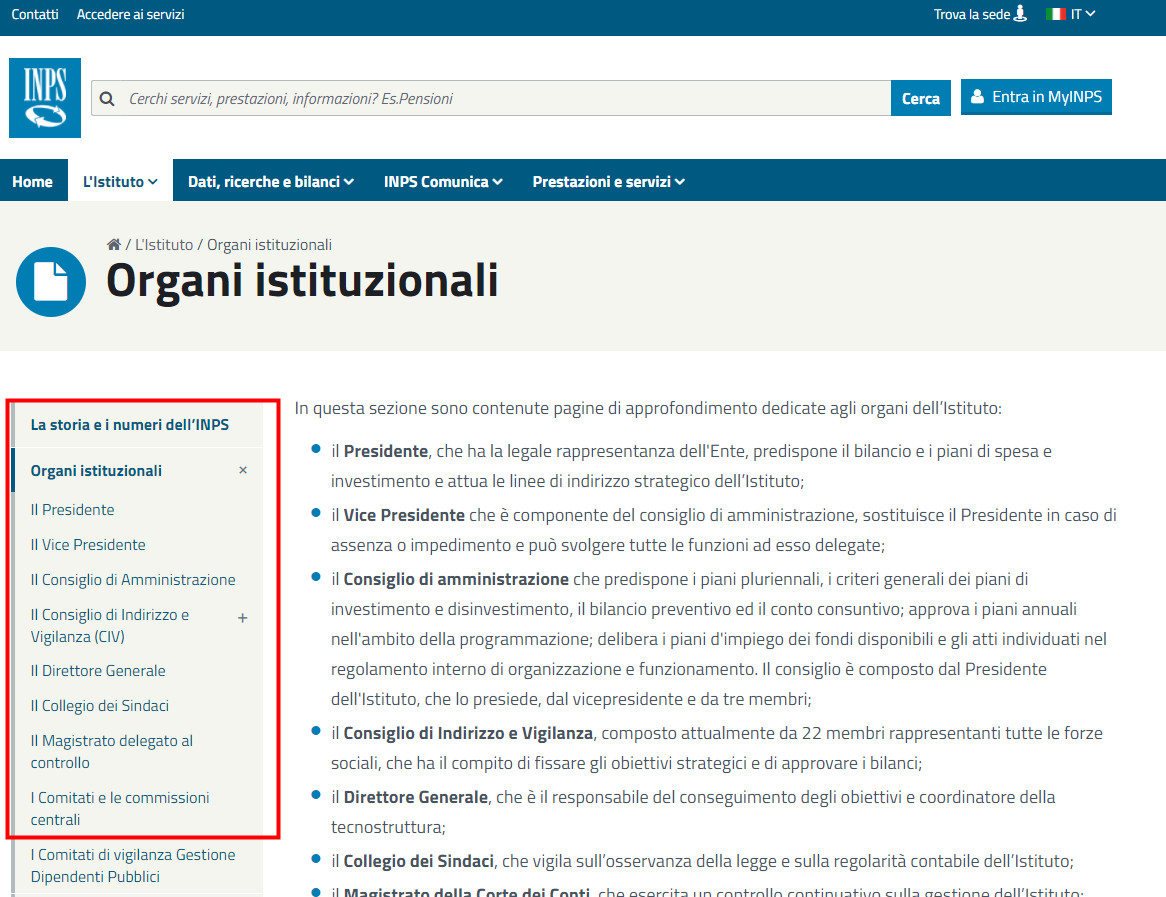Open Prestazioni e servizi menu

tap(608, 181)
